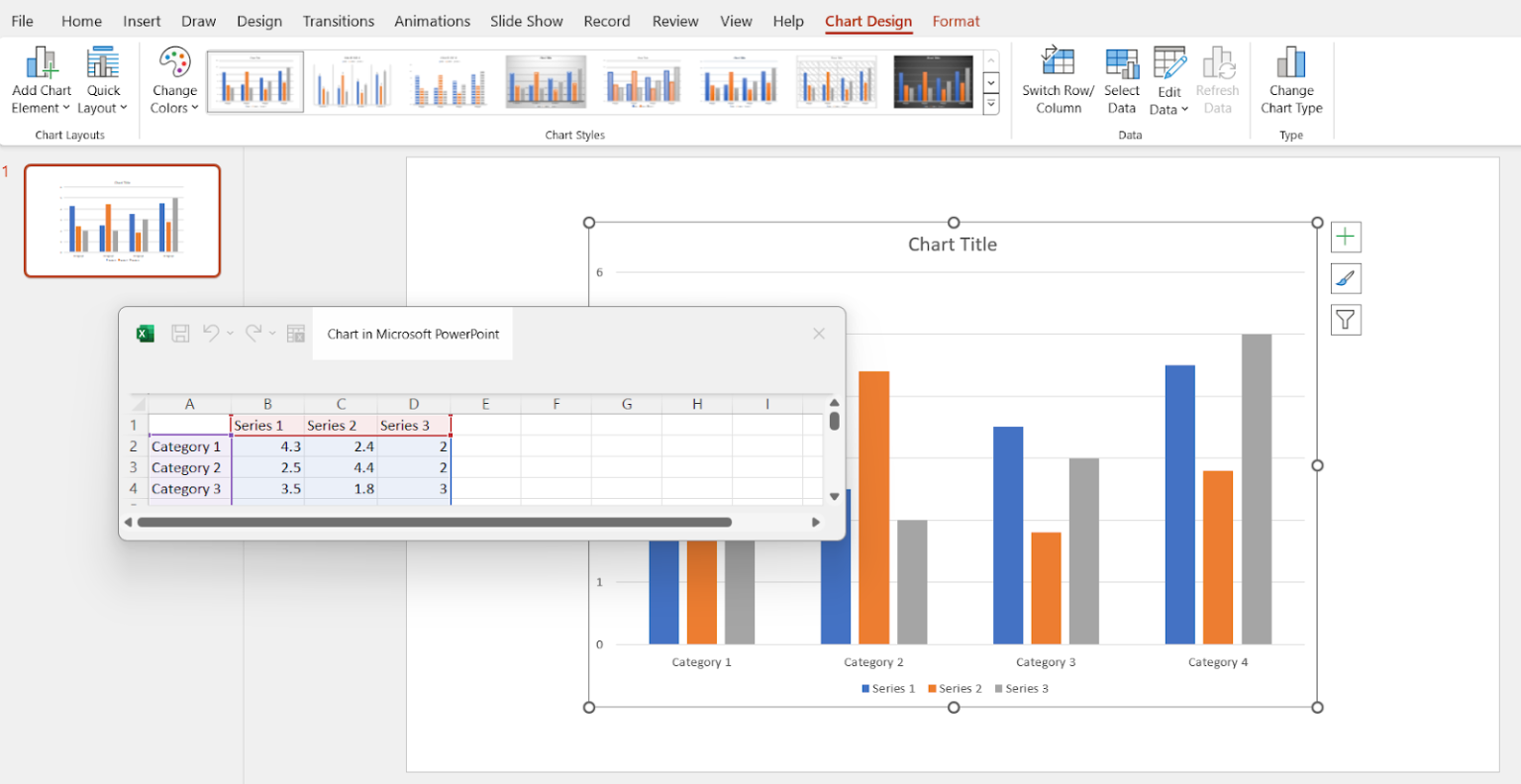Viewport: 1521px width, 784px height.
Task: Click Save in the embedded Excel window
Action: (180, 334)
